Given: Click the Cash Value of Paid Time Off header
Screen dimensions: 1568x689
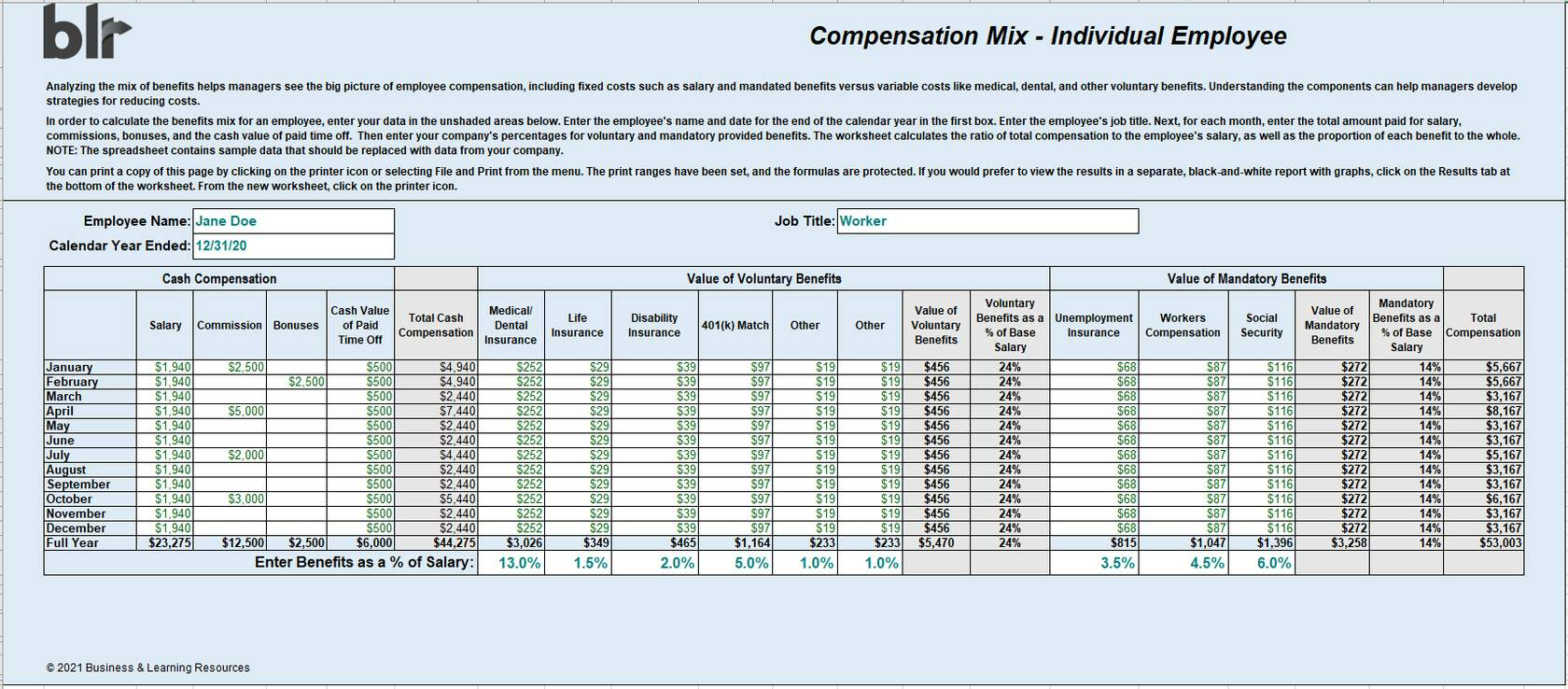Looking at the screenshot, I should [360, 325].
